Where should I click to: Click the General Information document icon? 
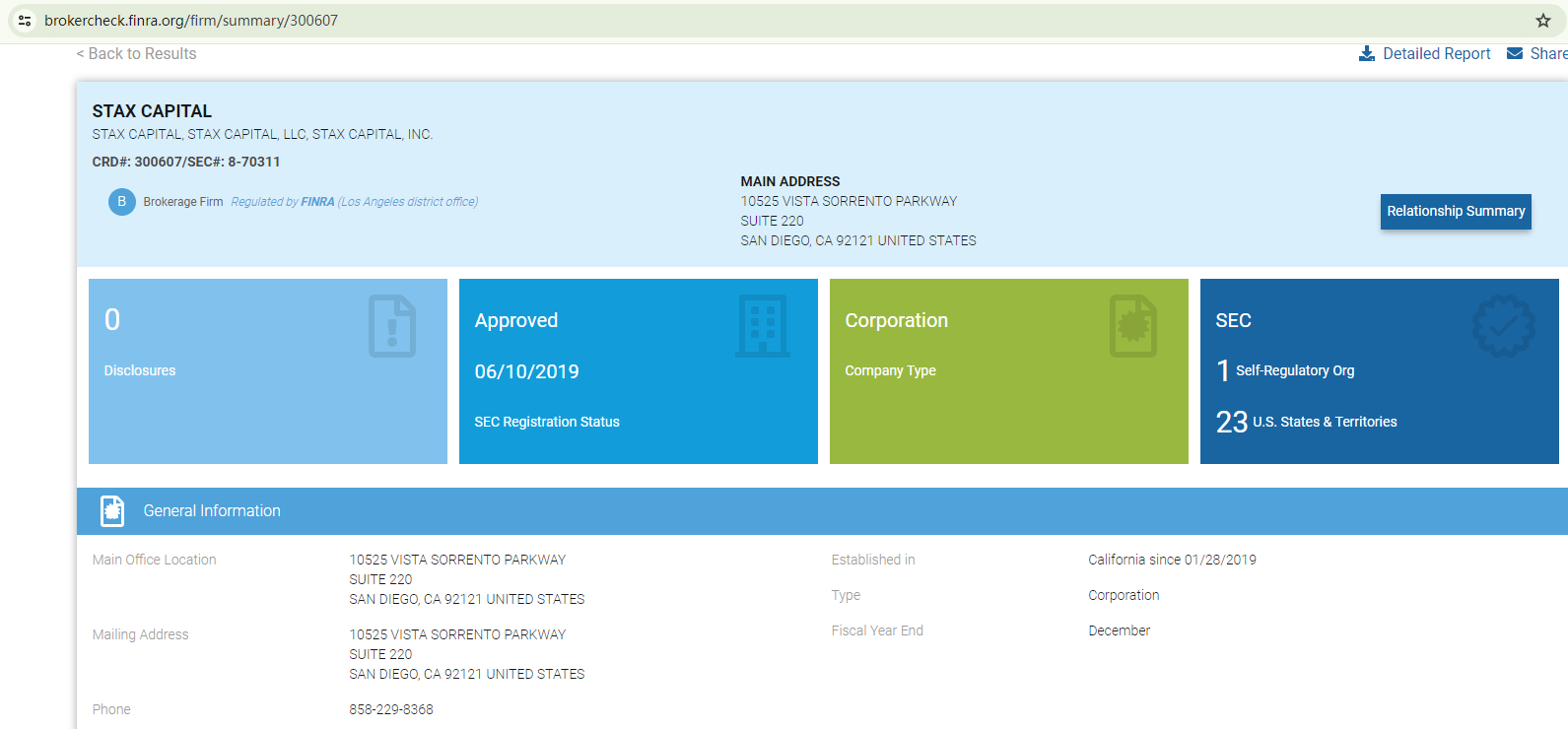(x=112, y=511)
